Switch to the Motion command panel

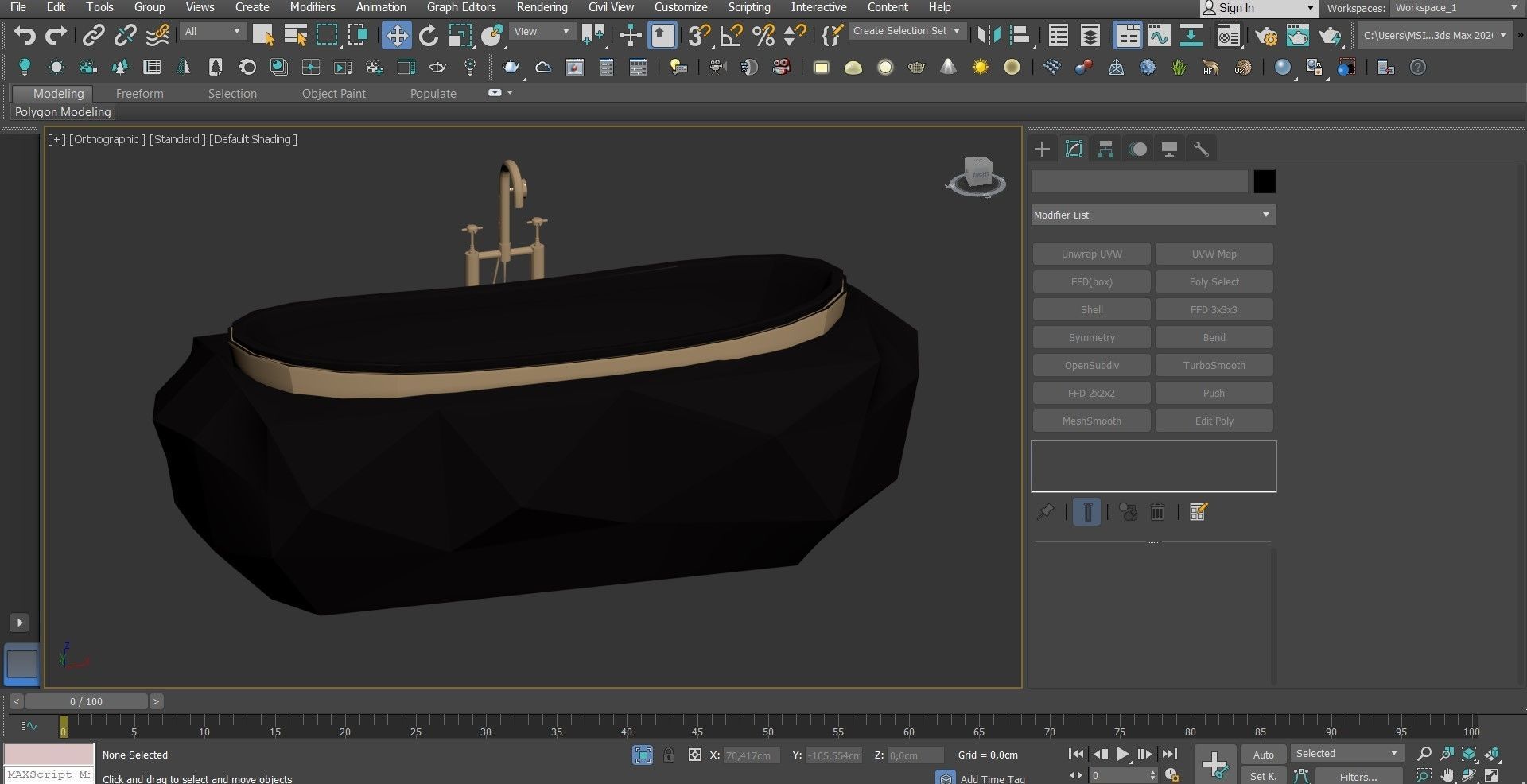[1137, 149]
